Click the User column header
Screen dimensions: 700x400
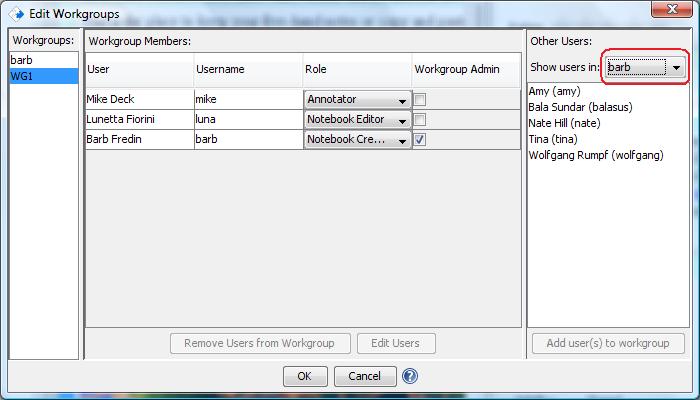click(139, 70)
